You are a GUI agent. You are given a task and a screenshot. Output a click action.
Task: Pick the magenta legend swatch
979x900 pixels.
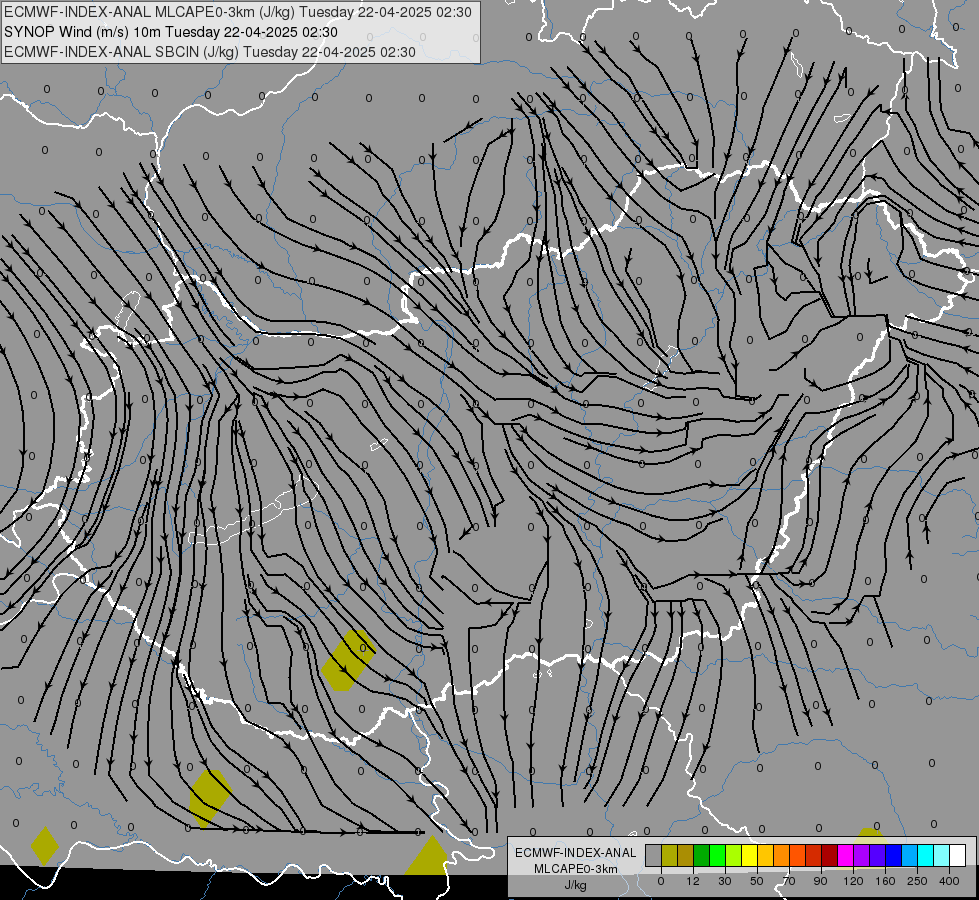click(845, 855)
